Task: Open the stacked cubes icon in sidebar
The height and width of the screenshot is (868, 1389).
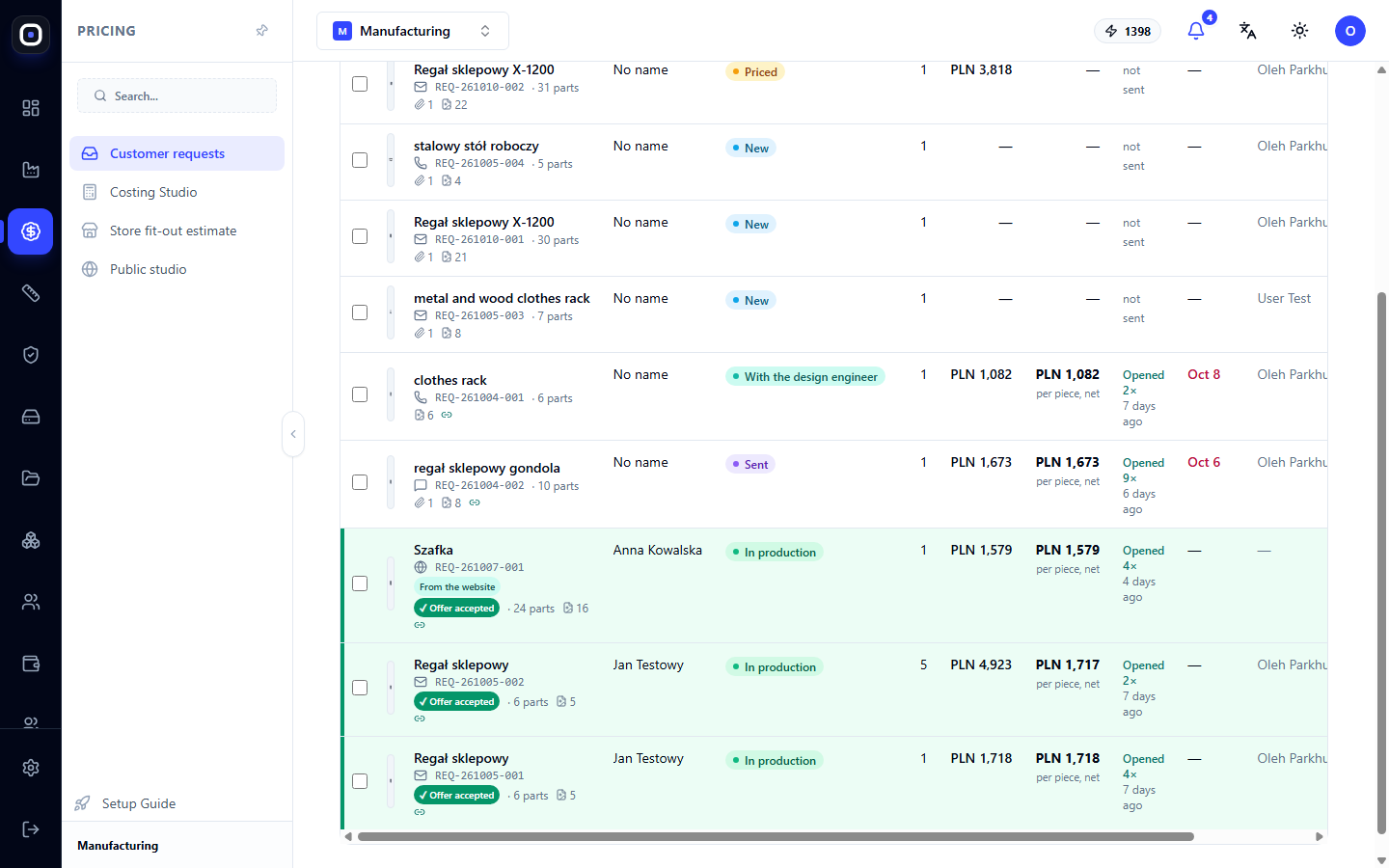Action: [31, 540]
